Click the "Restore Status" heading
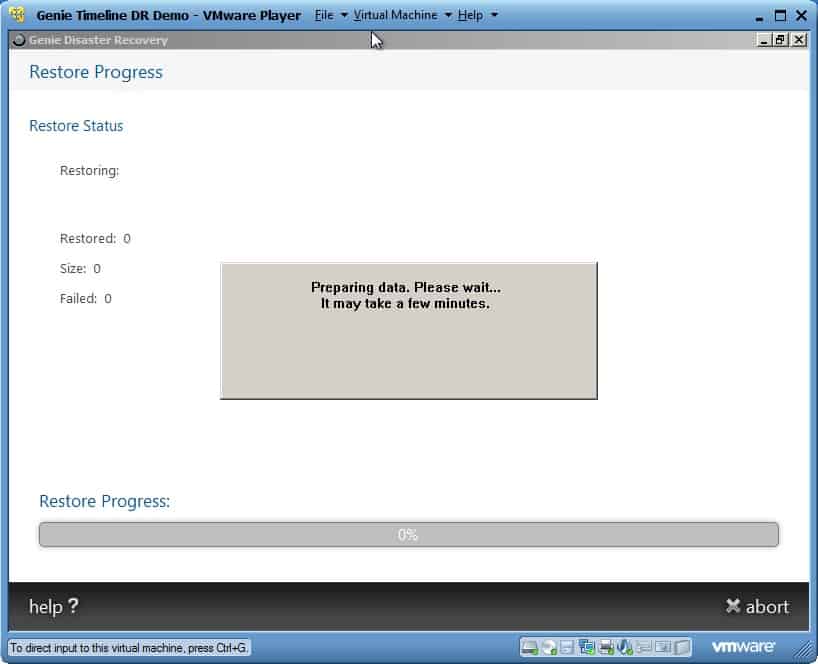 [76, 126]
